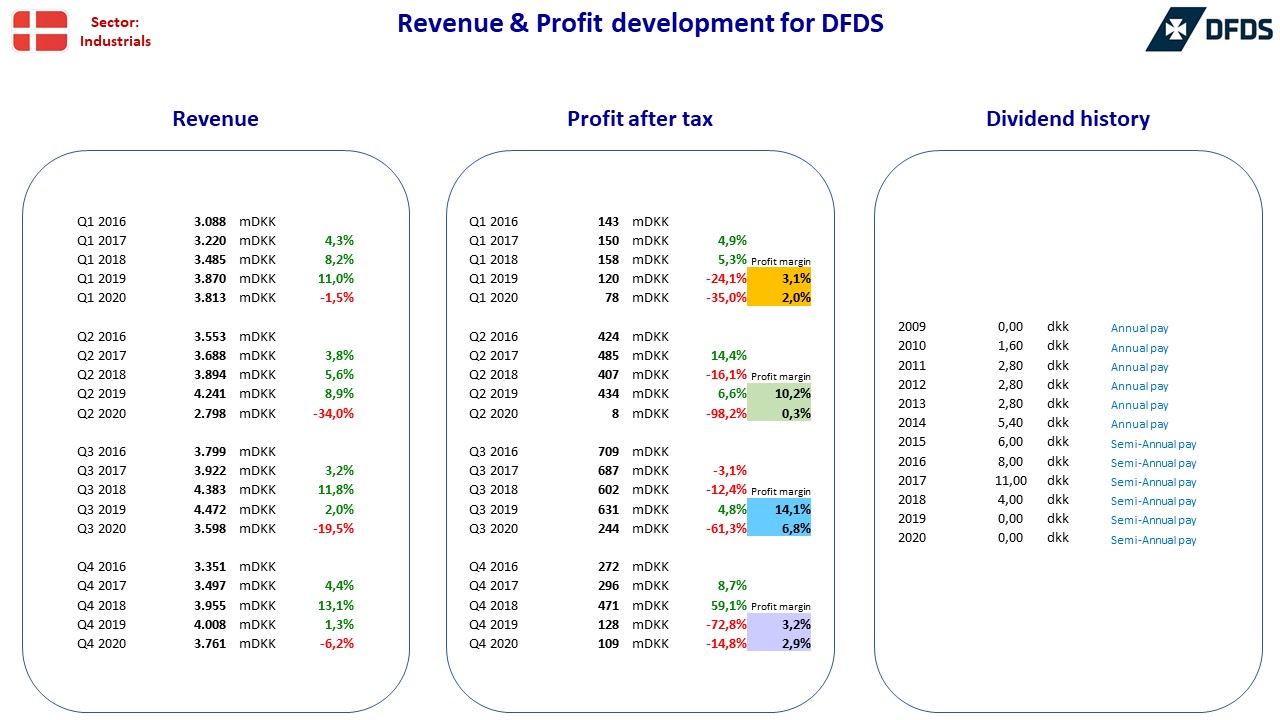
Task: Click the Q4 2020 lavender margin 2,9% cell
Action: point(780,643)
